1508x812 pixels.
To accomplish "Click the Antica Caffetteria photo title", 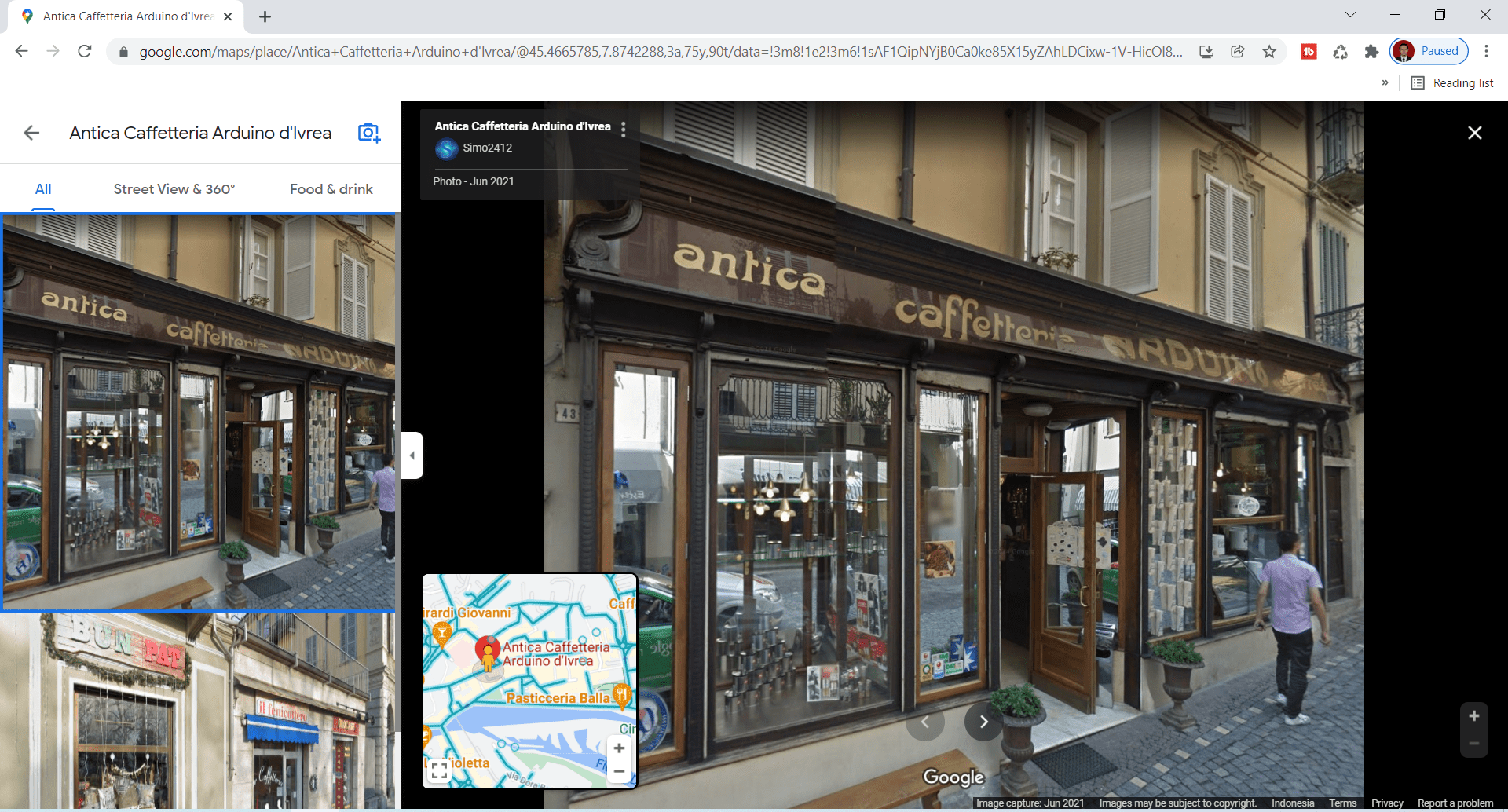I will [x=522, y=126].
